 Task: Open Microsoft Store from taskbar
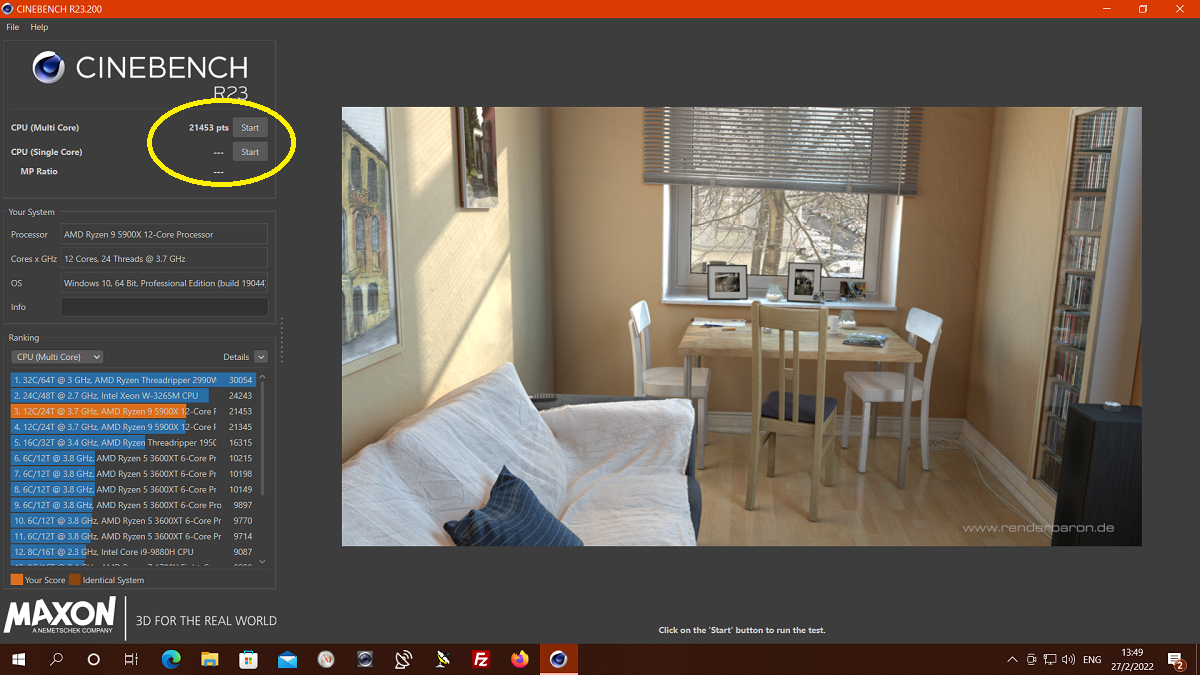[x=249, y=659]
